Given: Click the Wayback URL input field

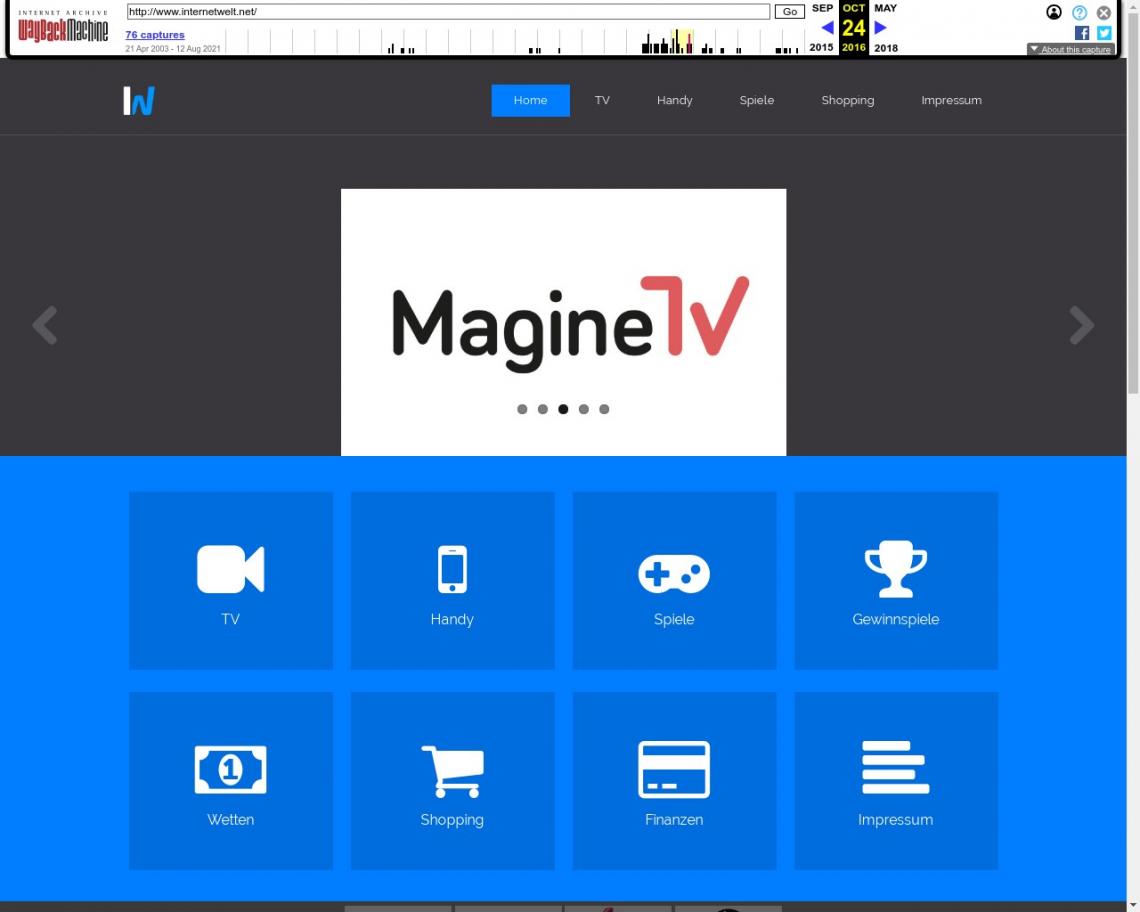Looking at the screenshot, I should 448,12.
